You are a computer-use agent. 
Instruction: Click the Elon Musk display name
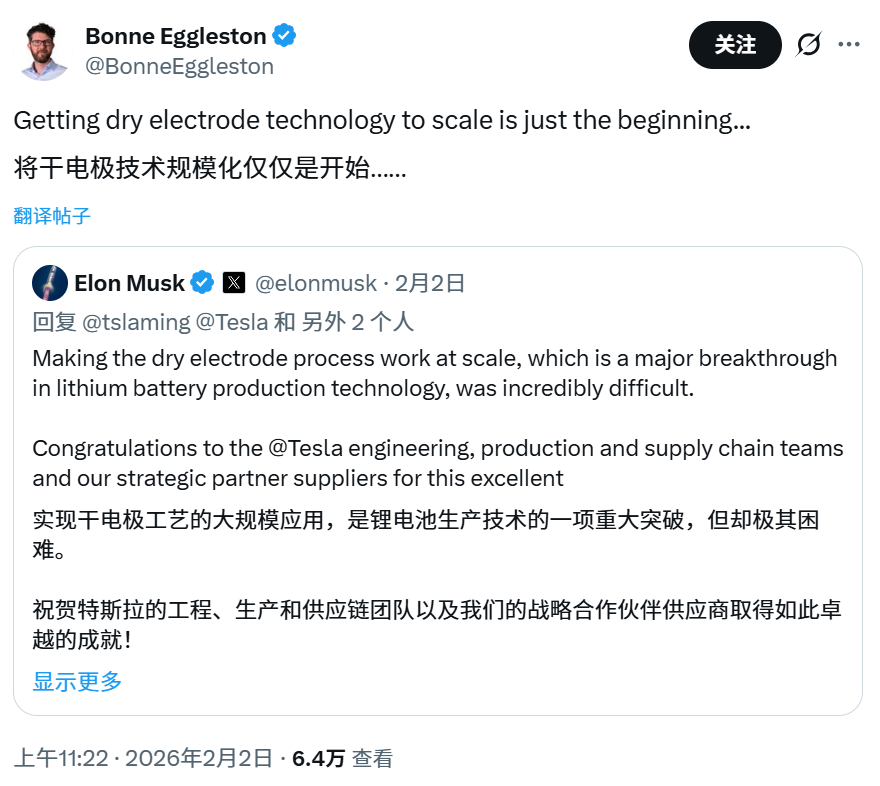[129, 283]
